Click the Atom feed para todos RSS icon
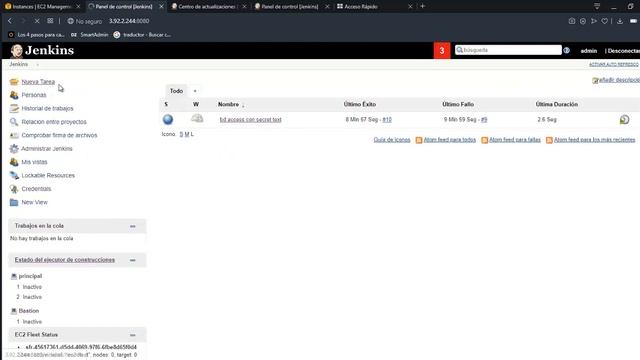This screenshot has width=640, height=360. [419, 140]
